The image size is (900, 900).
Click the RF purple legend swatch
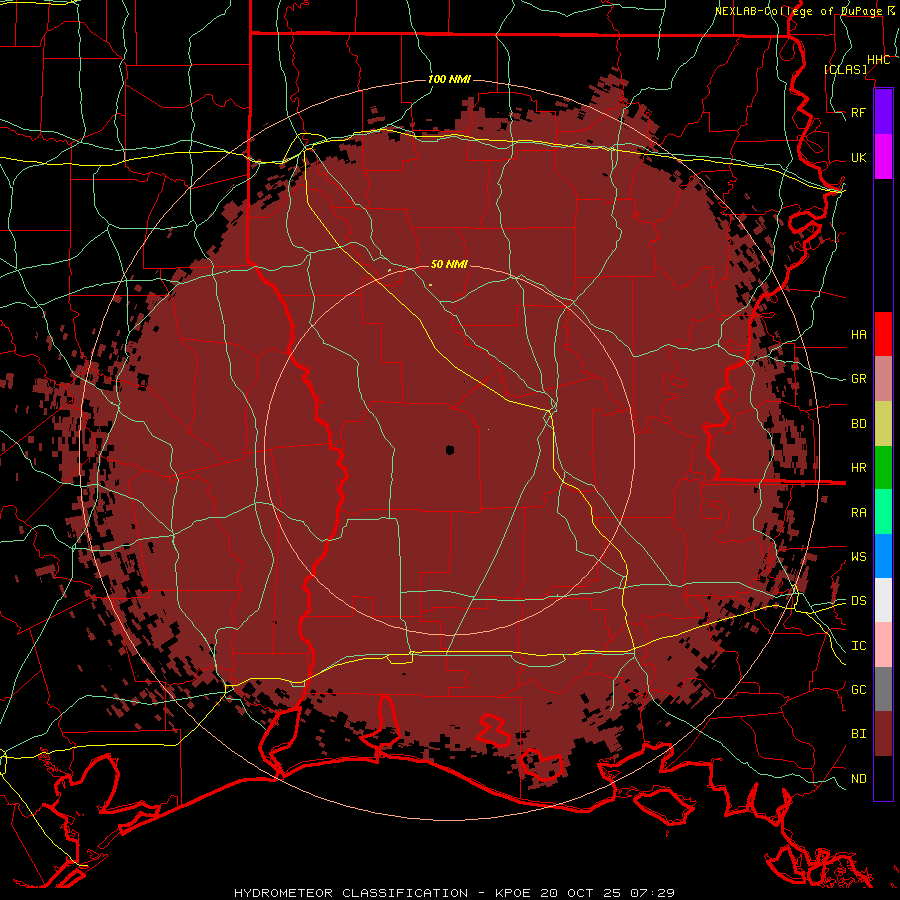pos(883,112)
